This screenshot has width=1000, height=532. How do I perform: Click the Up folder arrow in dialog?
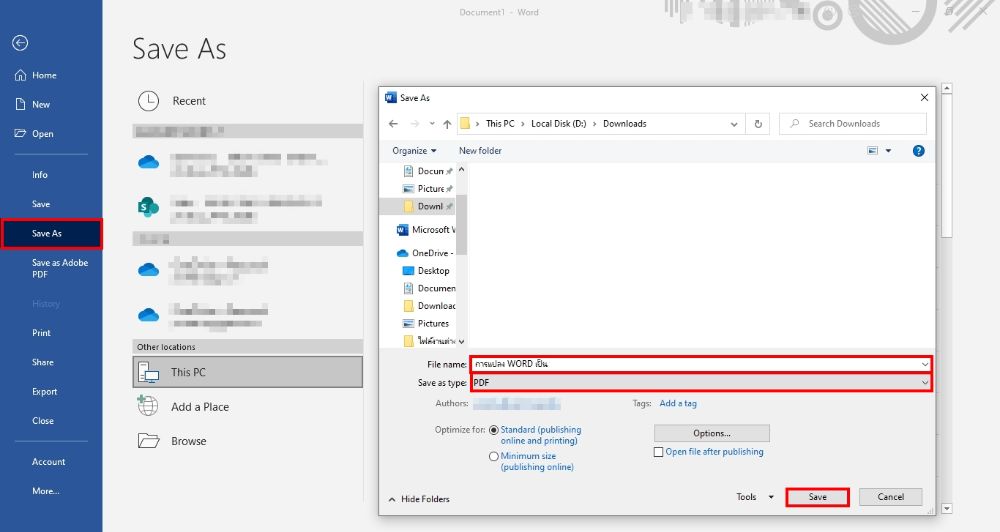click(x=447, y=124)
